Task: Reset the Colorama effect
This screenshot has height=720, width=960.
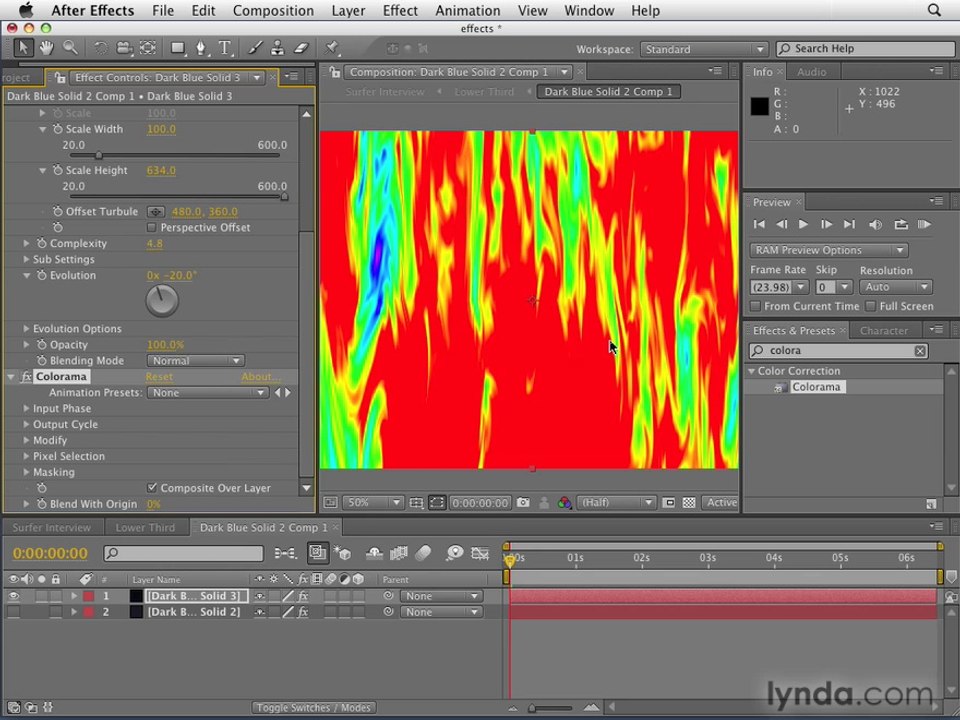Action: [x=159, y=377]
